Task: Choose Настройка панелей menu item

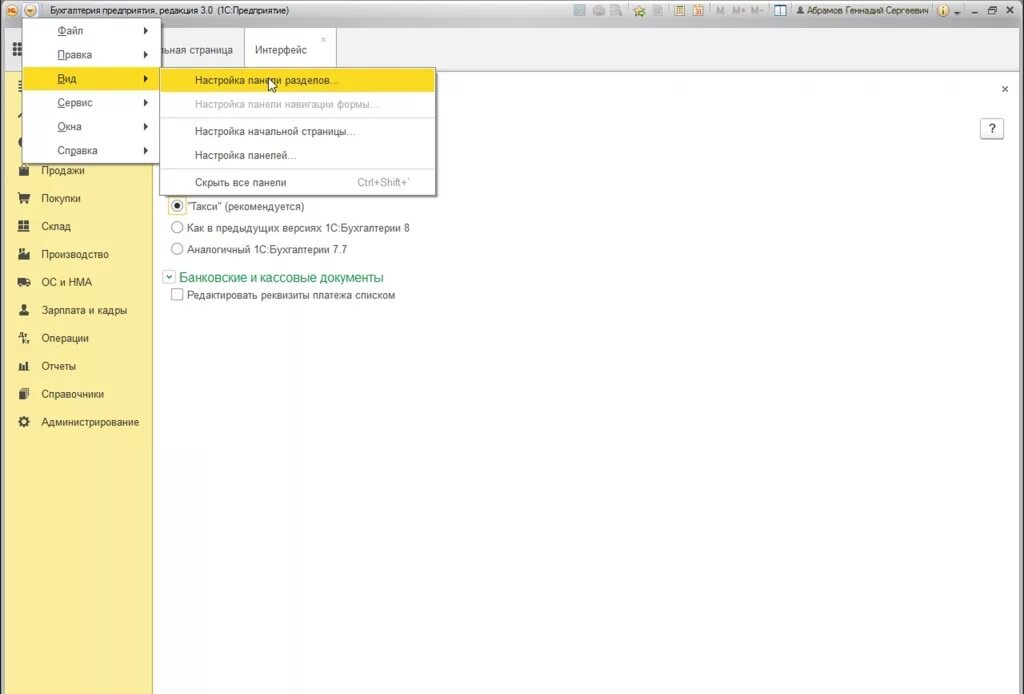Action: point(297,155)
